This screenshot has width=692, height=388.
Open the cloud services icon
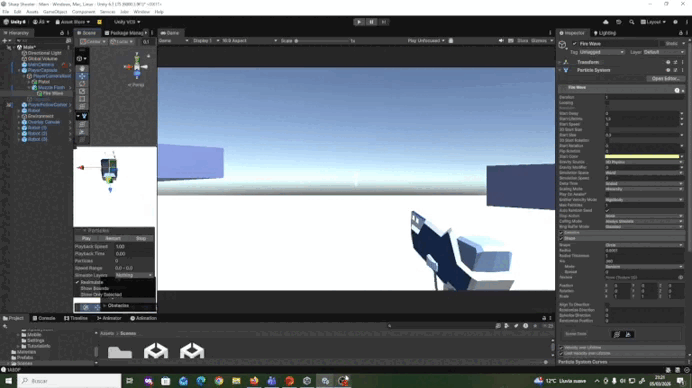click(606, 22)
